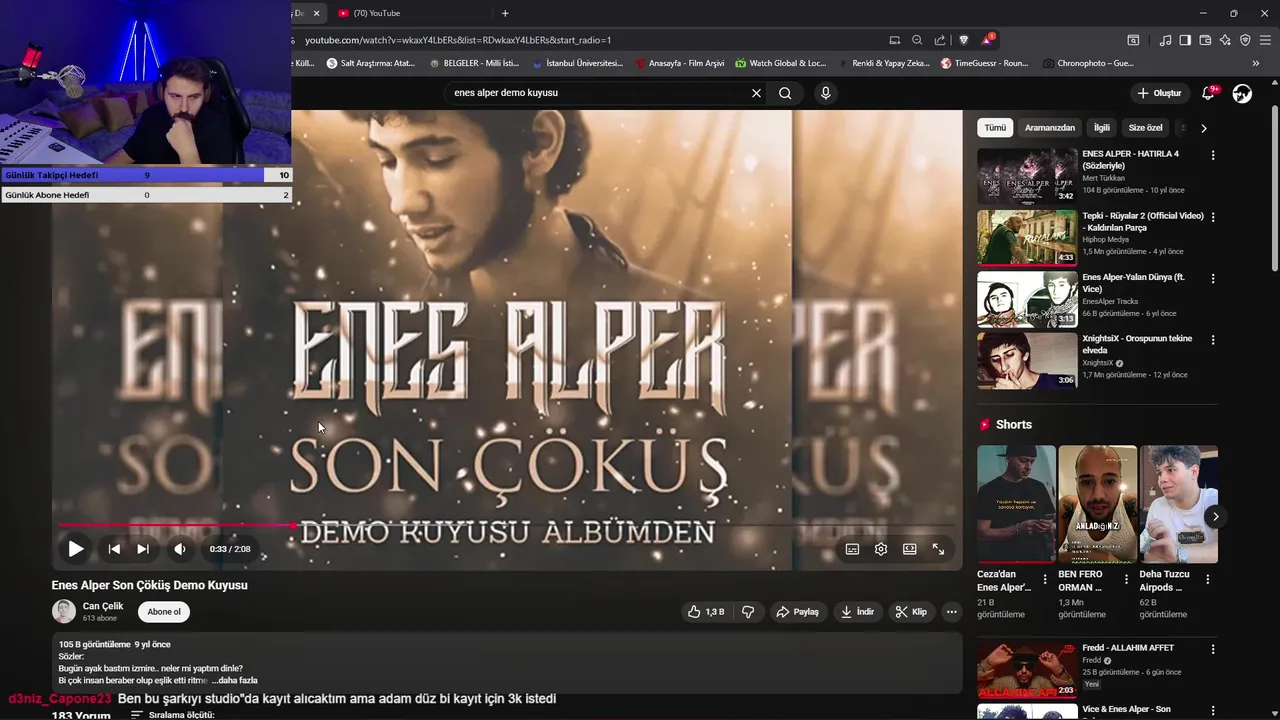Open the Can Çelik channel avatar
This screenshot has height=720, width=1280.
pyautogui.click(x=64, y=612)
